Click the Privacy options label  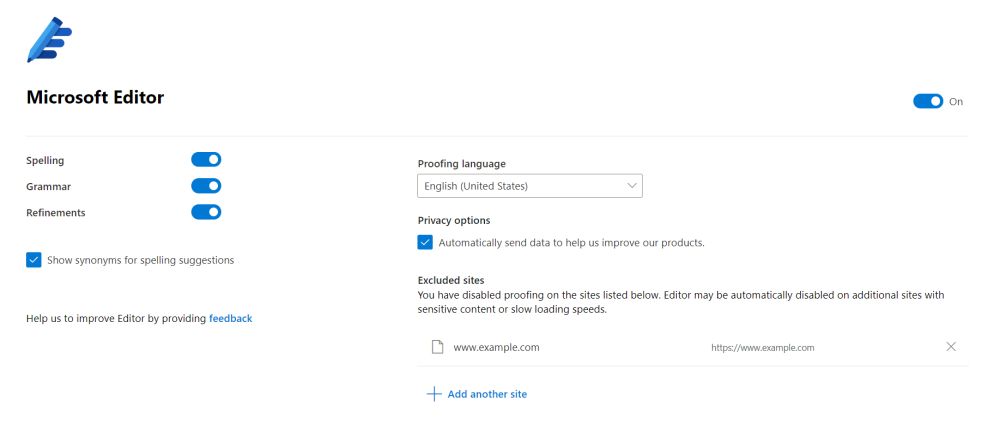pyautogui.click(x=454, y=220)
